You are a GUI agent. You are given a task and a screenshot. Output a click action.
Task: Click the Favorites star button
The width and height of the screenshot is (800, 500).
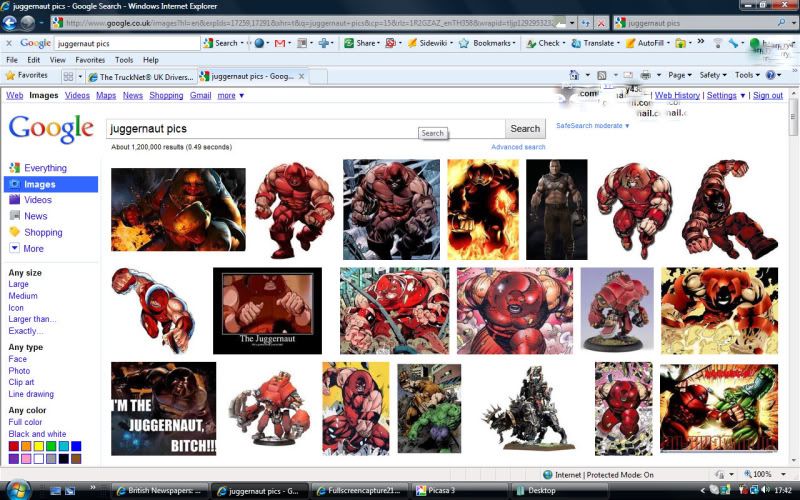pyautogui.click(x=27, y=76)
